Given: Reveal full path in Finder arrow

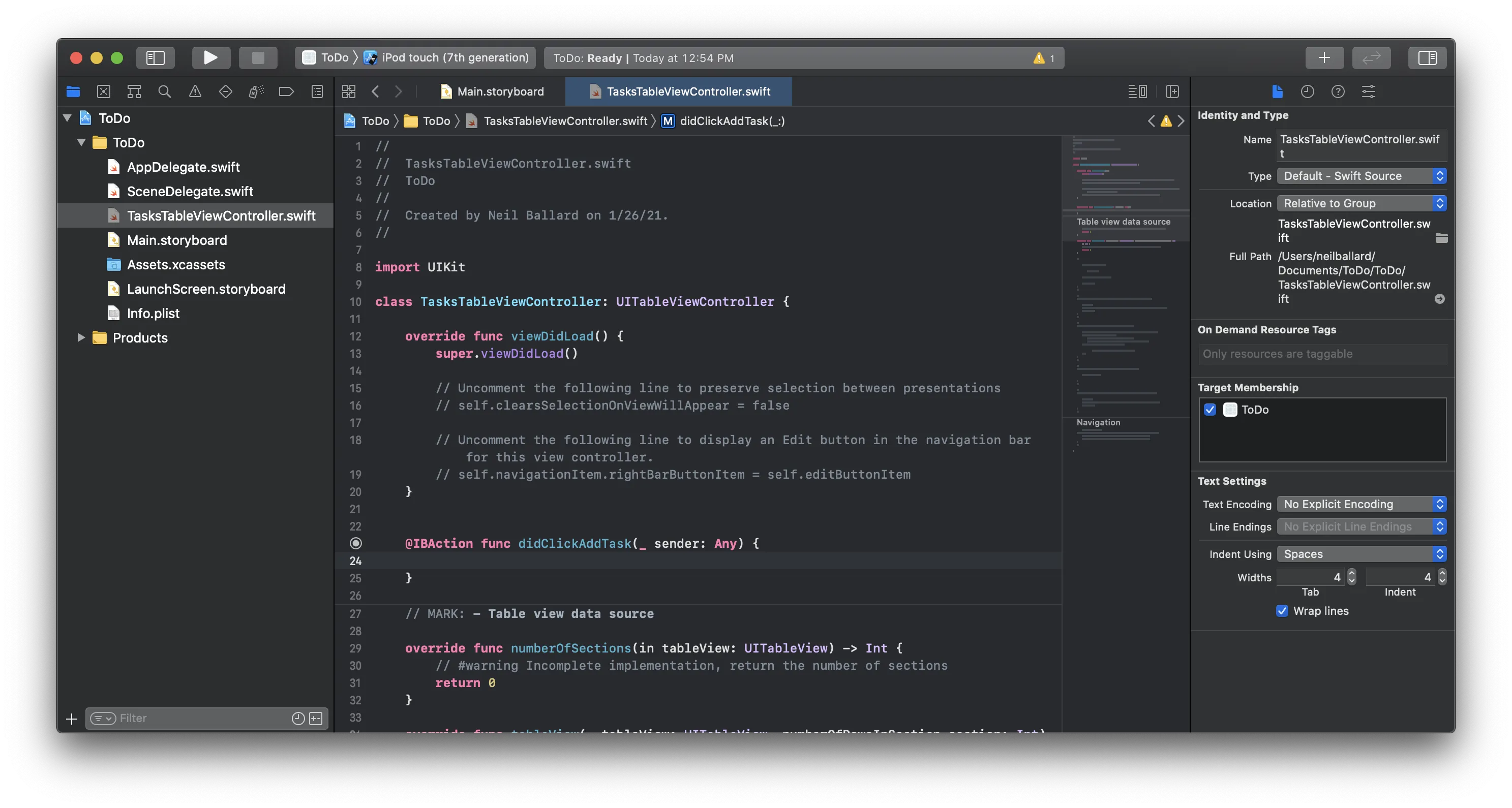Looking at the screenshot, I should [x=1440, y=299].
